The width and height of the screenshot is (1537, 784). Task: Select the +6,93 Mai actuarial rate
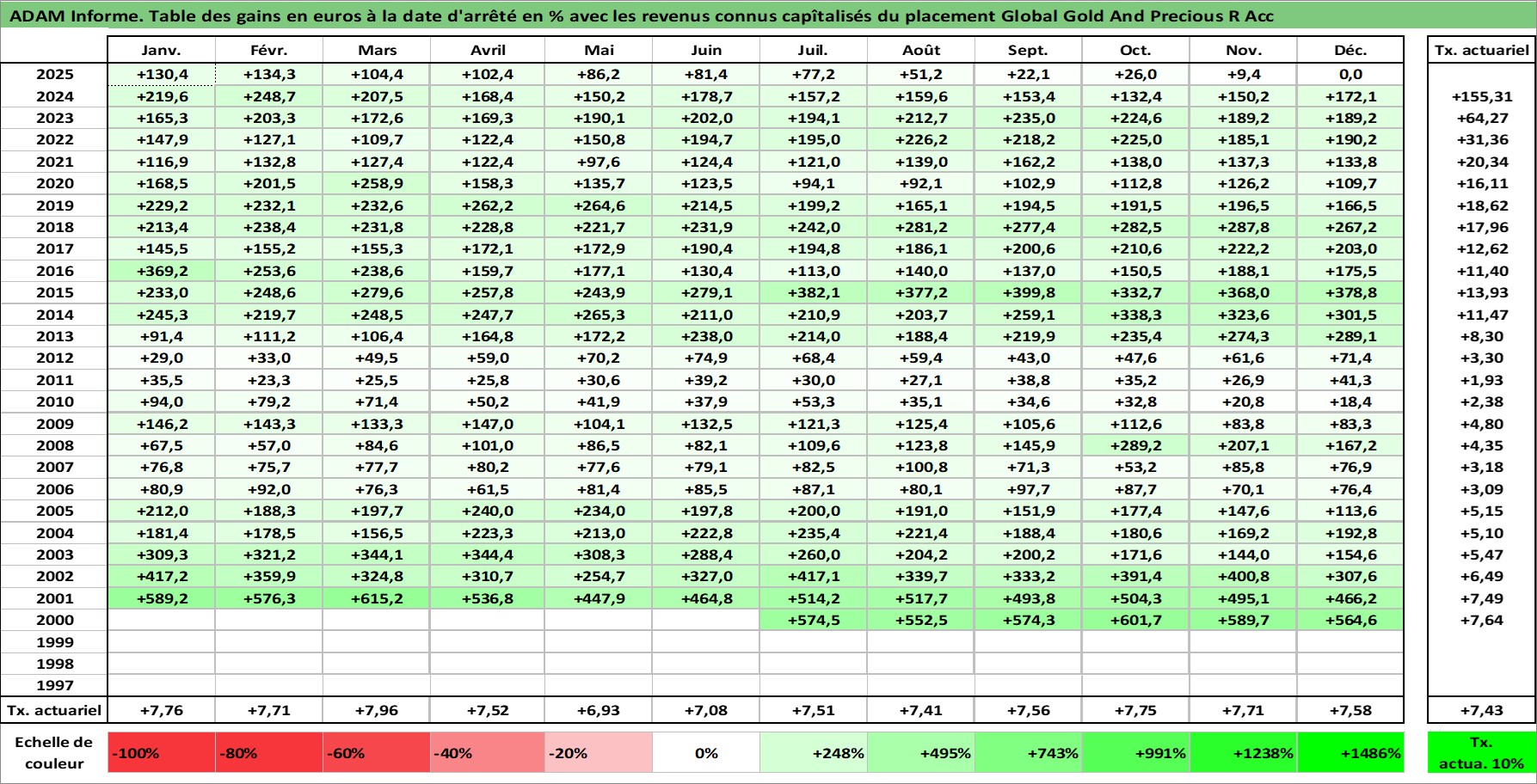click(599, 710)
